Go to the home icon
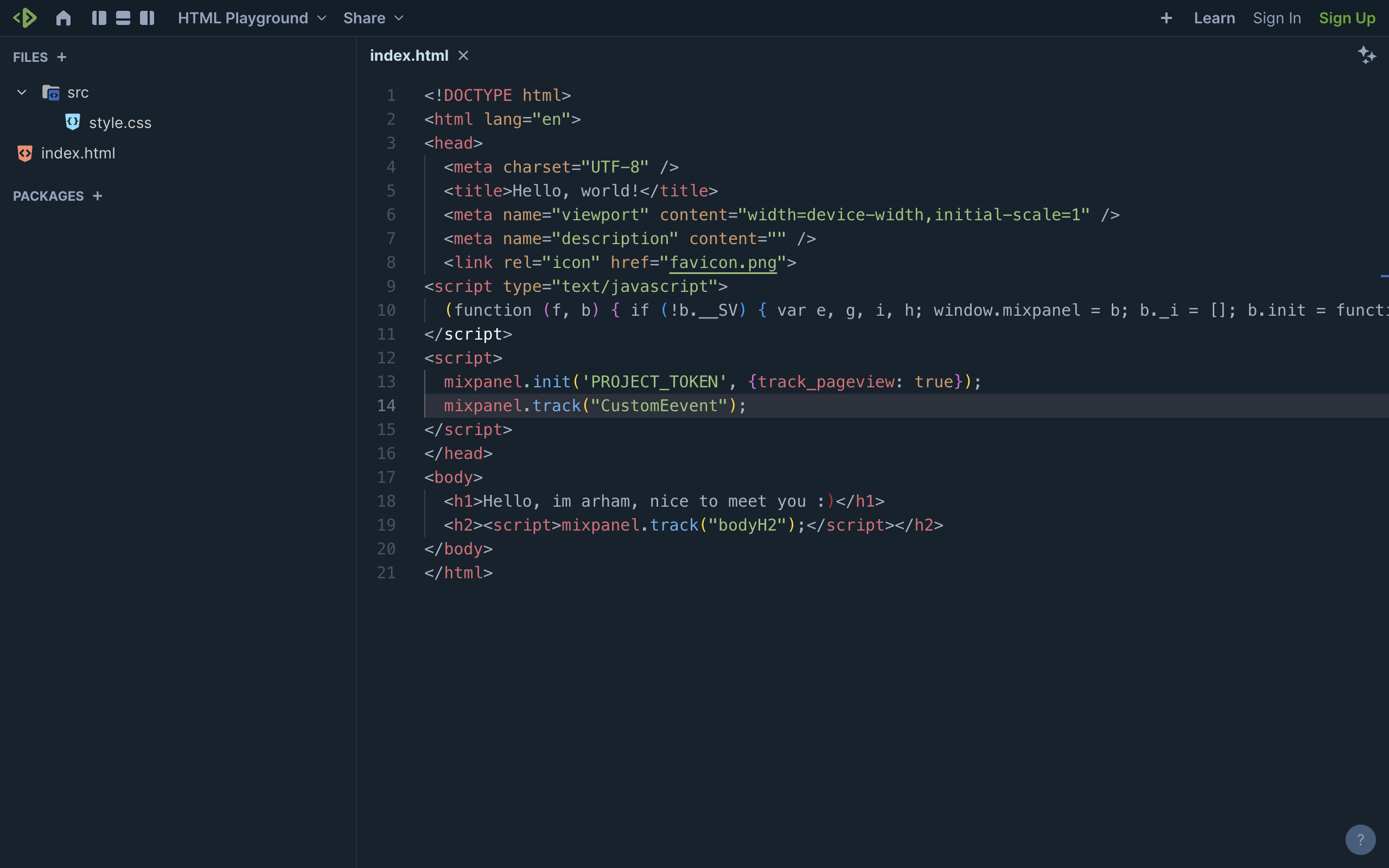 63,18
